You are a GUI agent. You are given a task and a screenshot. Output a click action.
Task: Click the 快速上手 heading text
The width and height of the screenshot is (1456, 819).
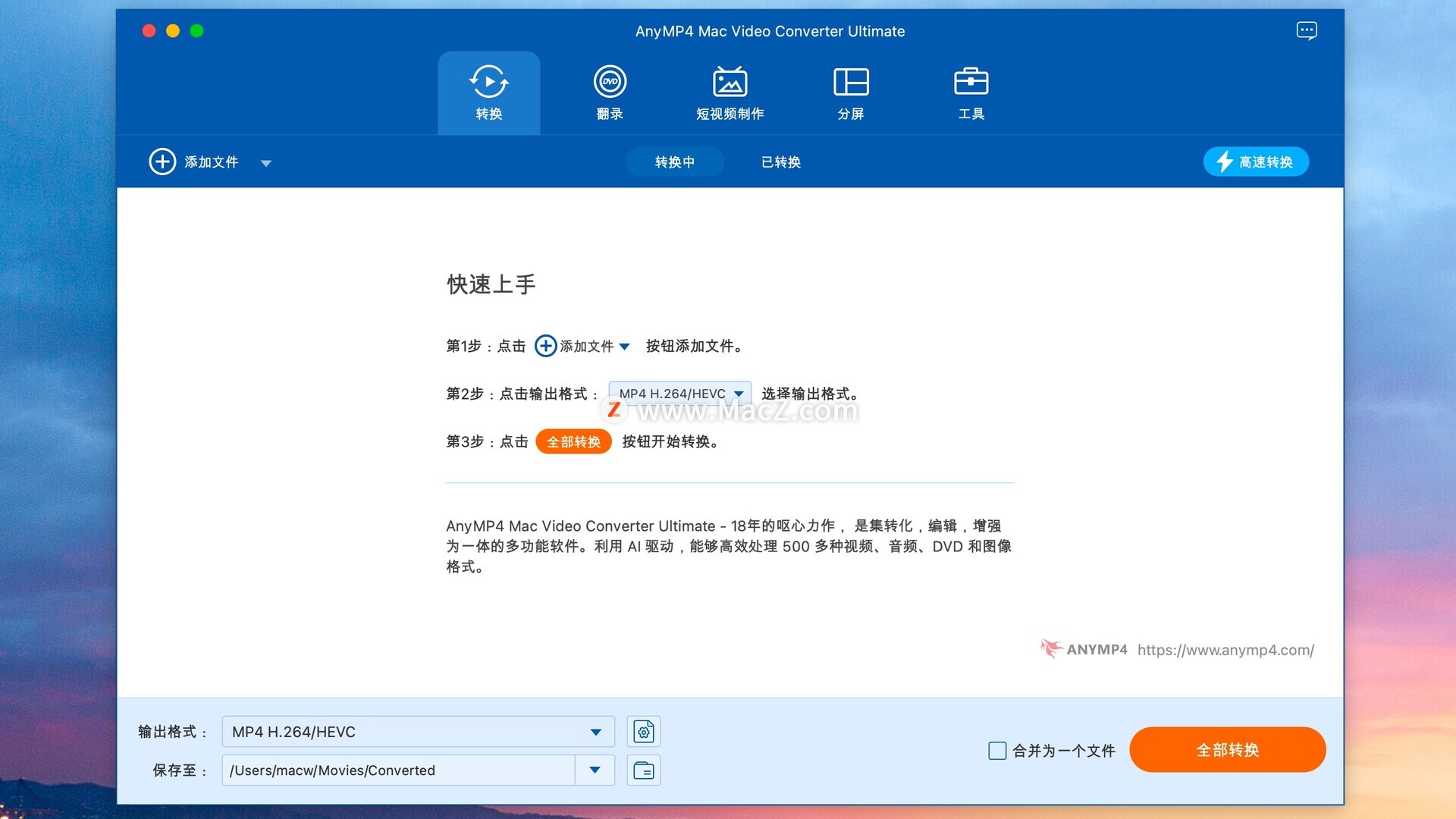[491, 284]
